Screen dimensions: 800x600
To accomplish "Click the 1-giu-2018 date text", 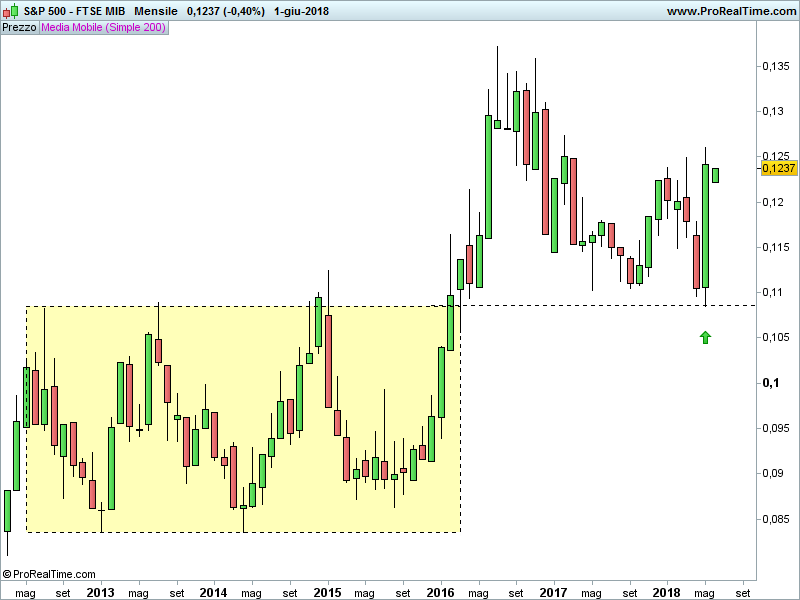I will tap(301, 11).
